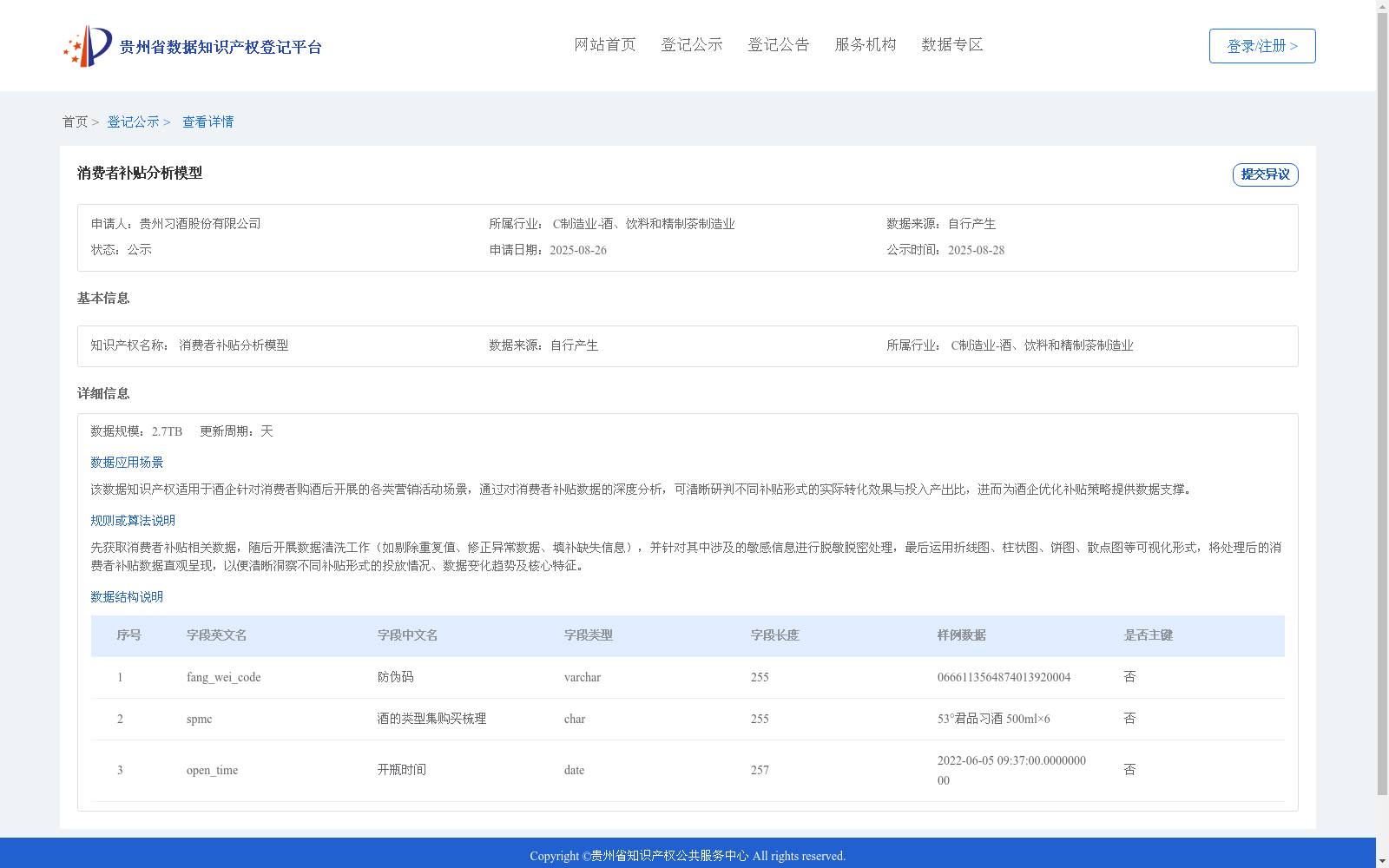Click 防伪码 cell
Screen dimensions: 1389x868
[395, 677]
